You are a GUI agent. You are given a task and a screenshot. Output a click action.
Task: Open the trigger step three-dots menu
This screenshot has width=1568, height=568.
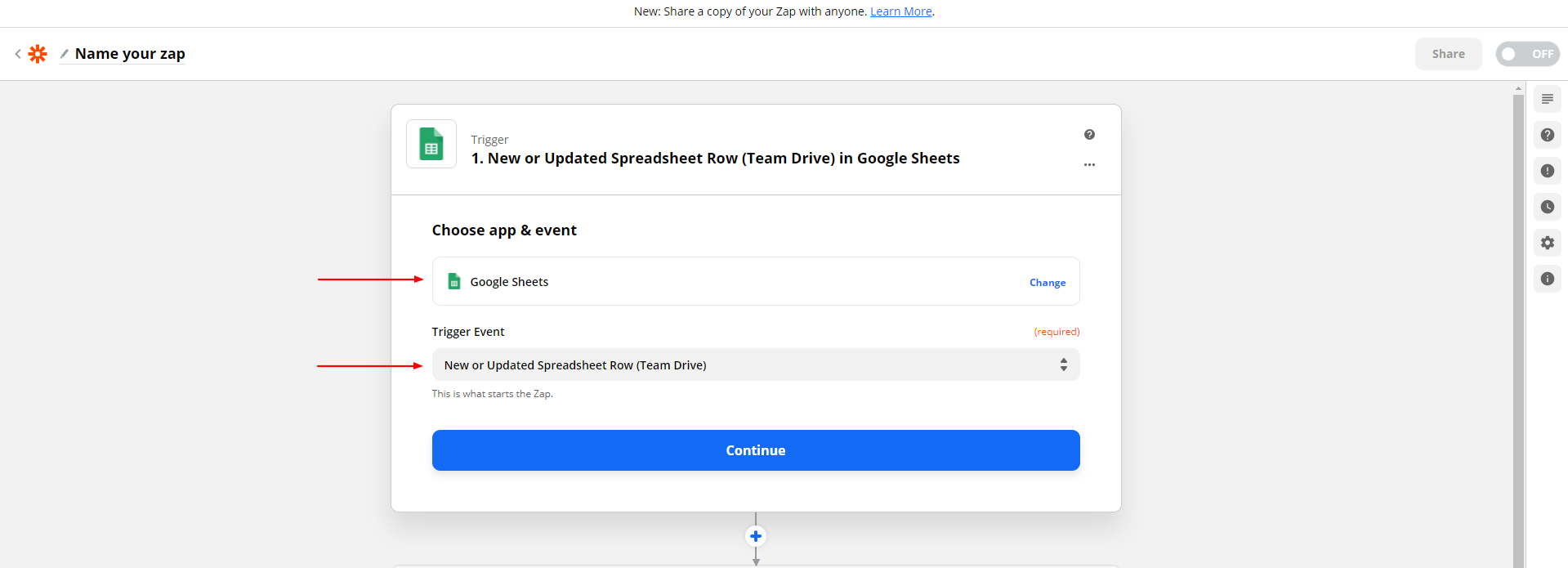click(x=1089, y=165)
